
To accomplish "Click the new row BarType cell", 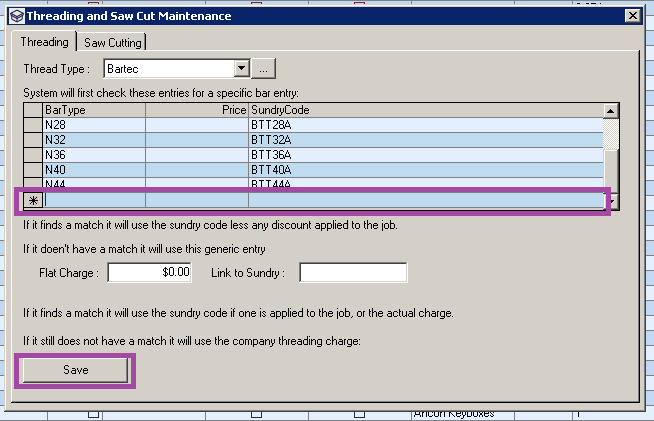I will 94,201.
